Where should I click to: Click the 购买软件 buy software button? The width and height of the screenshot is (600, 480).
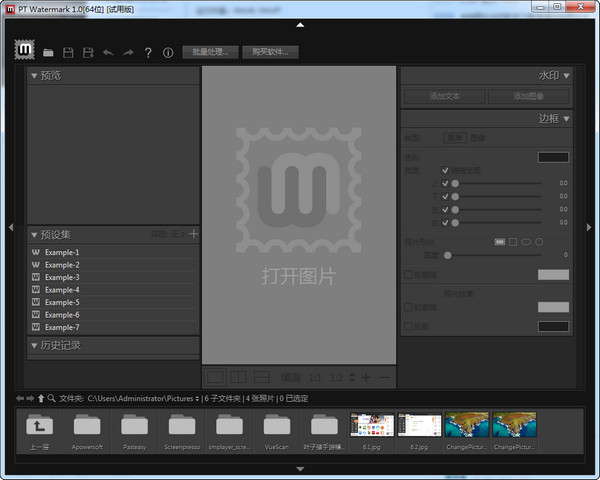pos(270,52)
